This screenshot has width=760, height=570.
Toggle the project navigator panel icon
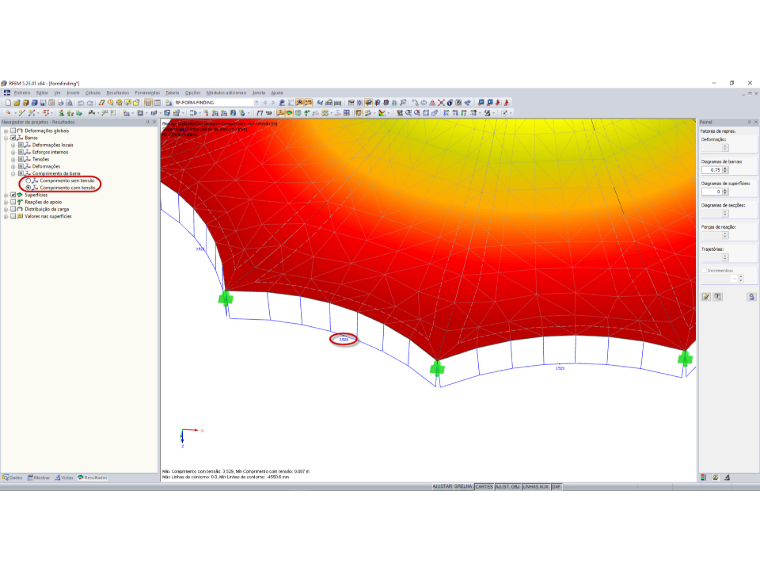tap(148, 103)
